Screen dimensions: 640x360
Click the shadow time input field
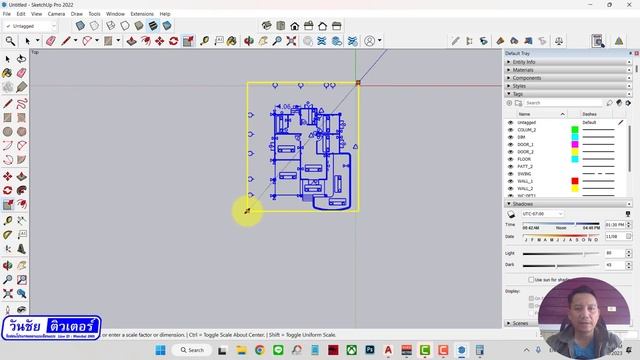[615, 225]
